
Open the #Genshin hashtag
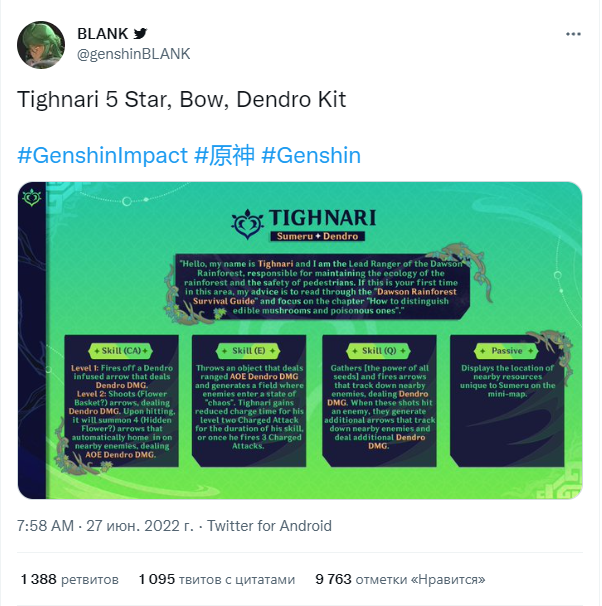311,155
